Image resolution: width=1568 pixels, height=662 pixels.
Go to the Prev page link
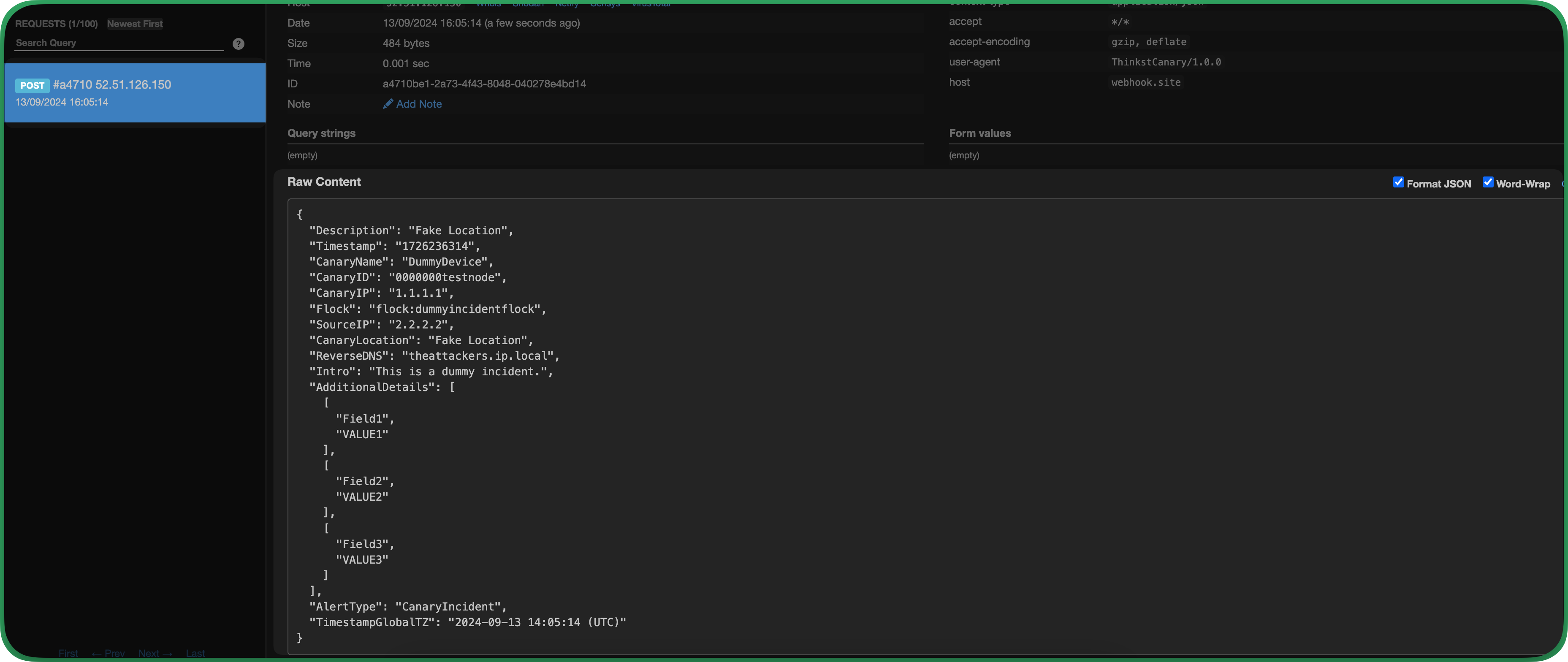tap(109, 654)
